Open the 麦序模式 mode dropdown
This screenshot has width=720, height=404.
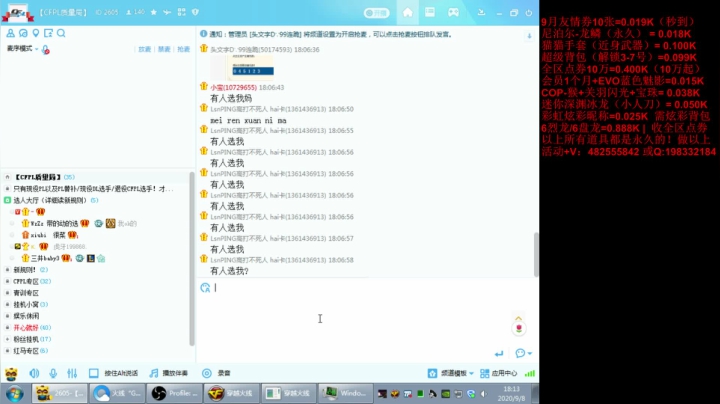(x=22, y=49)
